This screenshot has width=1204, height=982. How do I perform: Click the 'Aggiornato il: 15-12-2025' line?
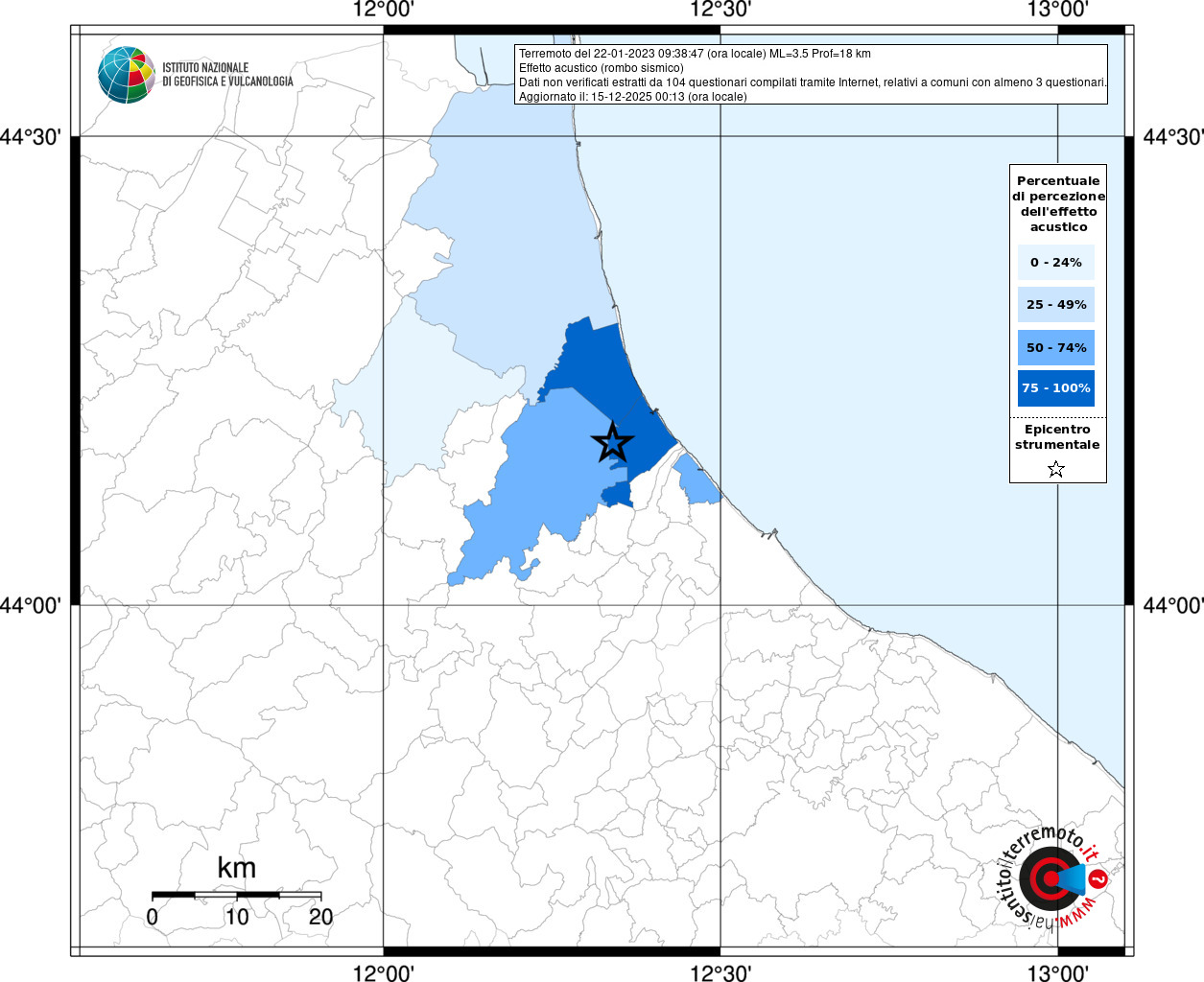632,97
